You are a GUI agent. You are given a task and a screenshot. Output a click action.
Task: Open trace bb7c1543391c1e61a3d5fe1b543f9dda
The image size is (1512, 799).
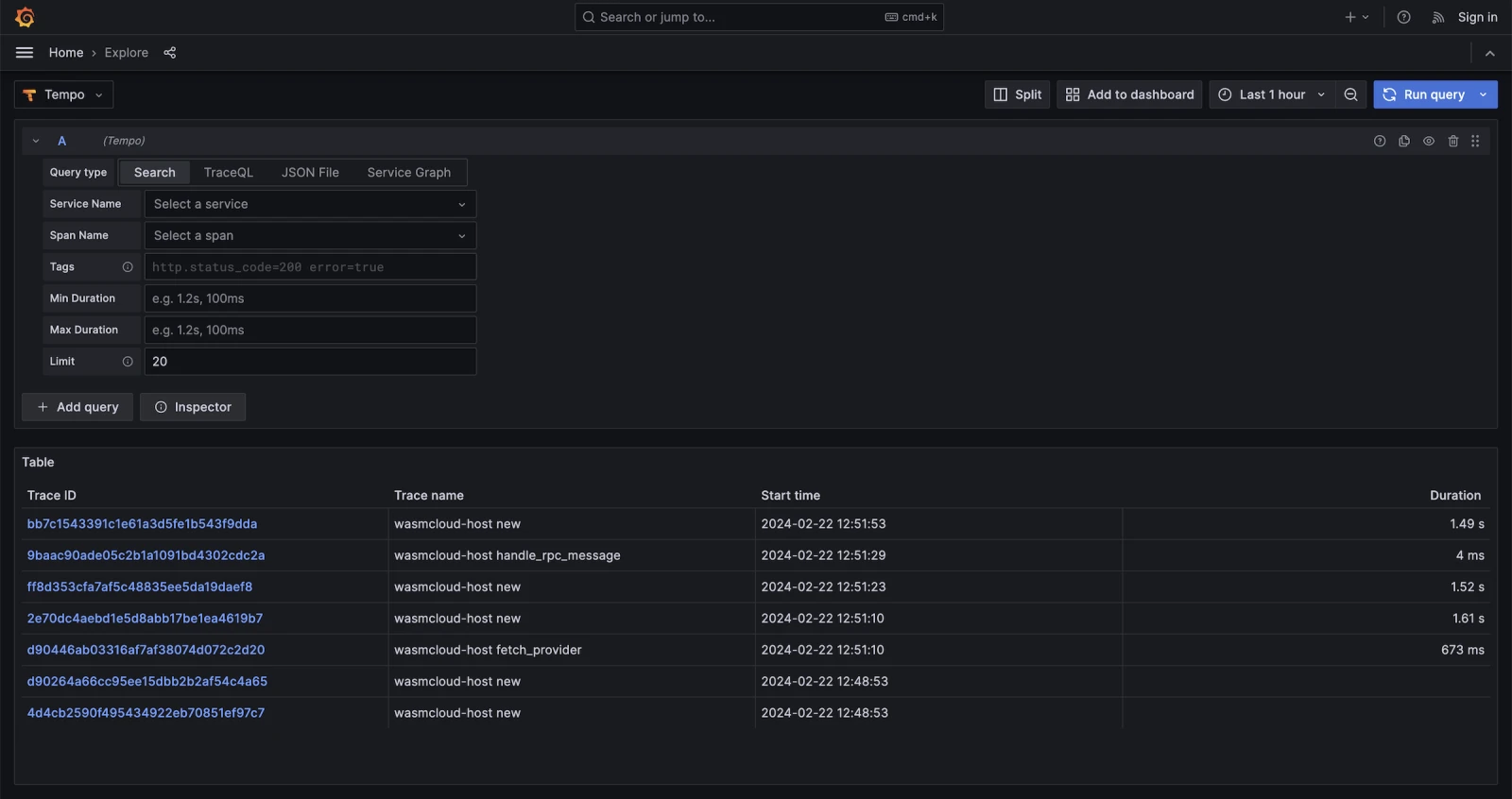142,524
